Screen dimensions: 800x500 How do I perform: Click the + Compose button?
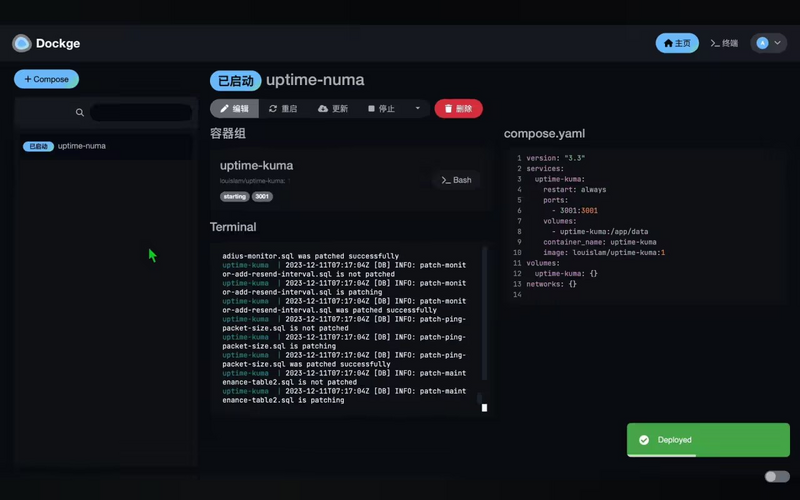point(46,79)
